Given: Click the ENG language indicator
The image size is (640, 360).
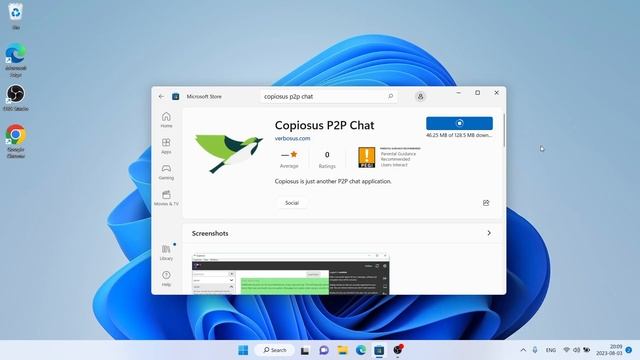Looking at the screenshot, I should [551, 350].
